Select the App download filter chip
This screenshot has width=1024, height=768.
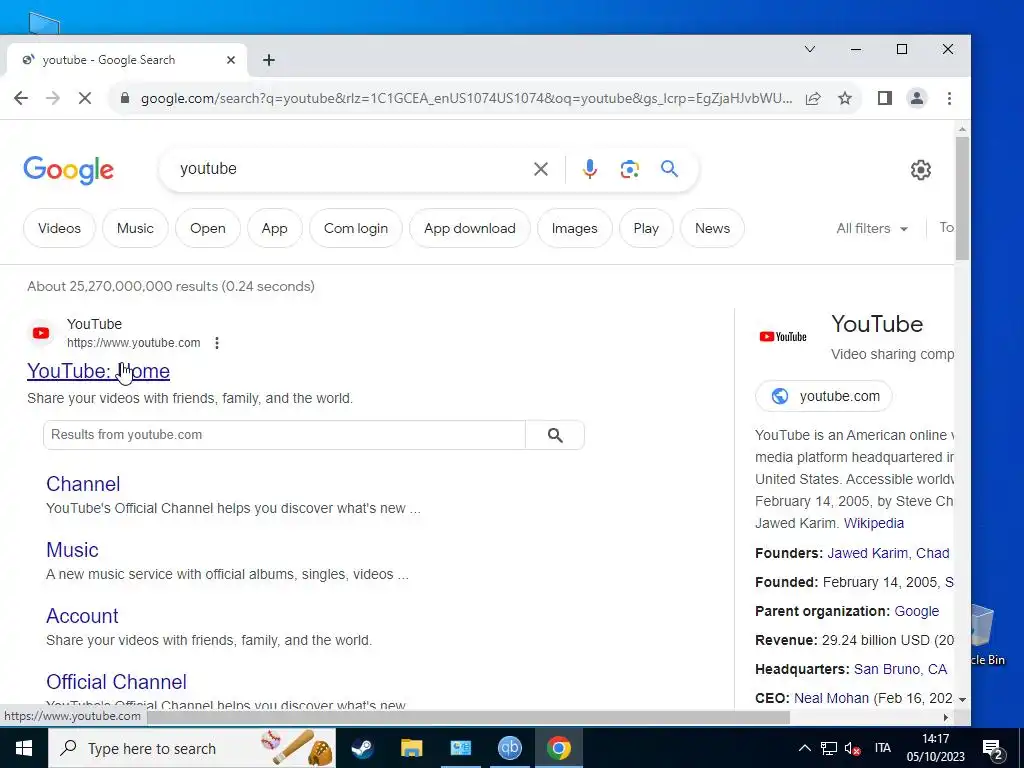coord(470,228)
